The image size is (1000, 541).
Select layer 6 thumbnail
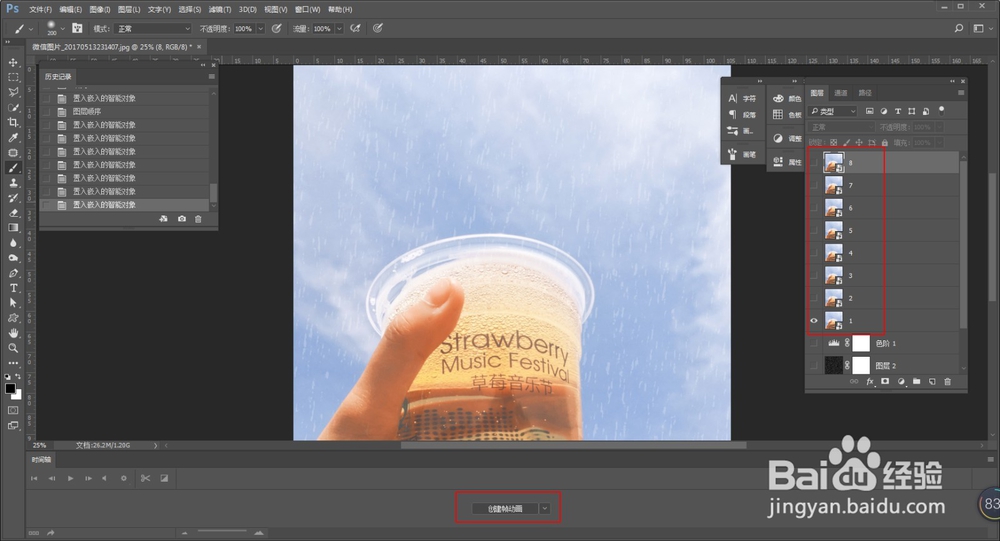tap(834, 208)
